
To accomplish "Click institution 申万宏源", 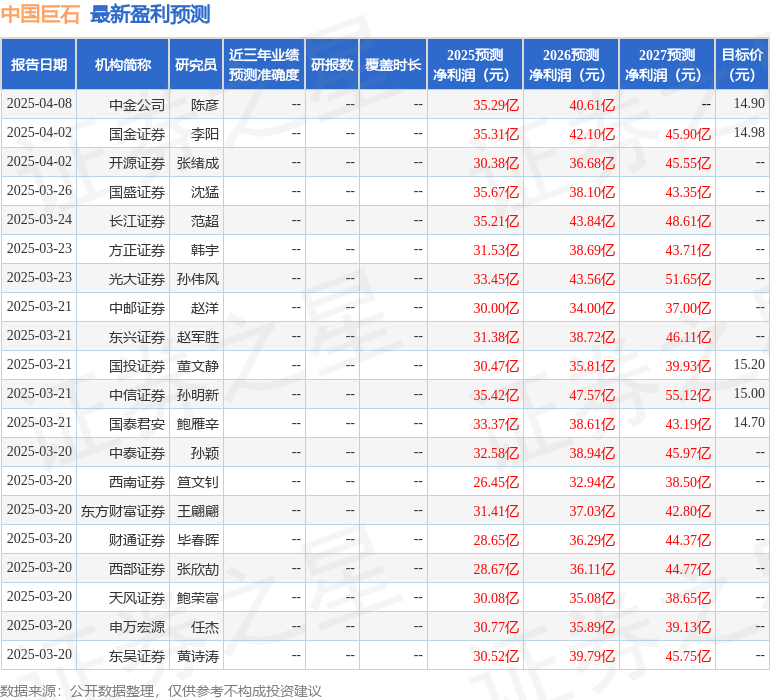I will [x=137, y=626].
